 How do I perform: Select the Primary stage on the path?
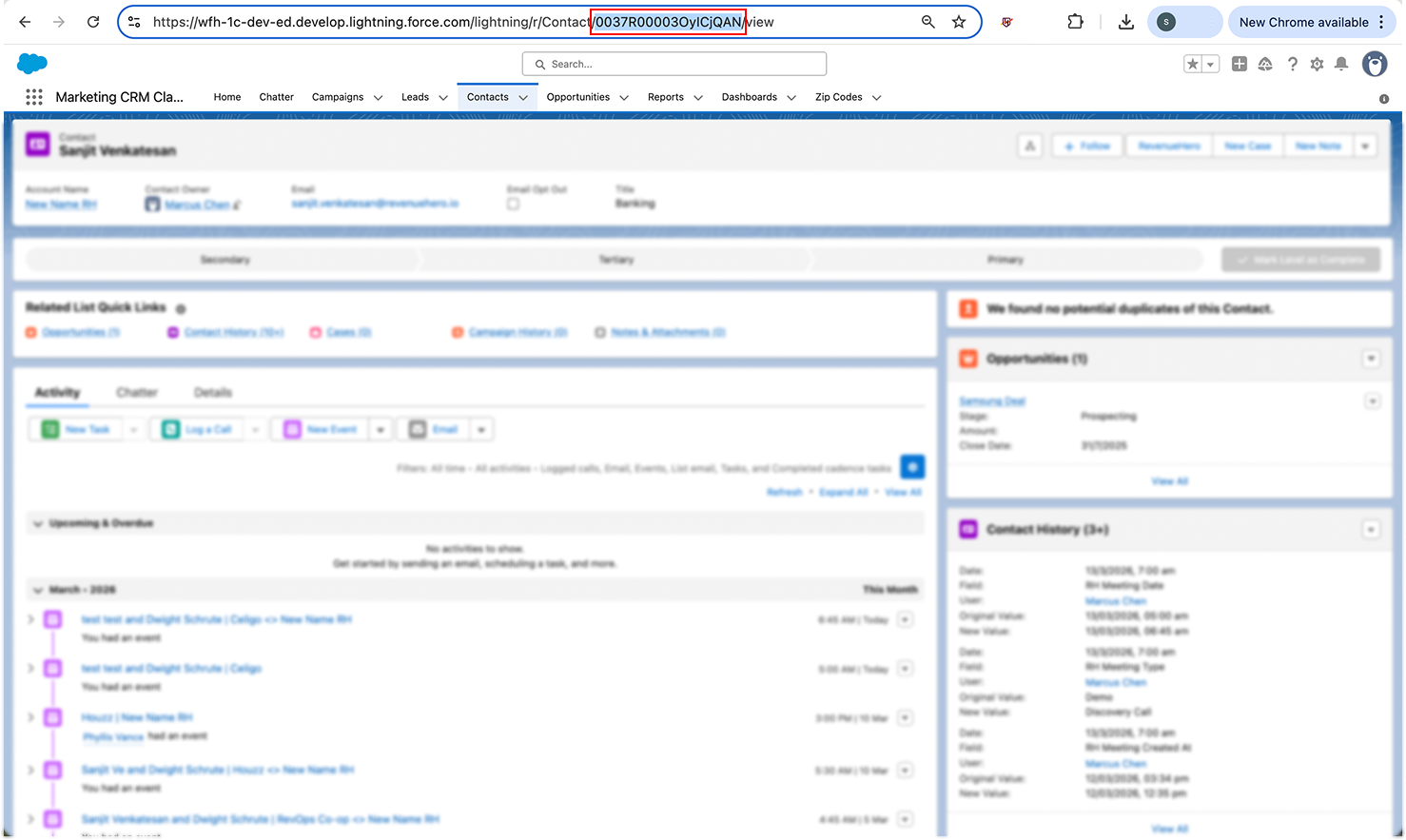click(1005, 259)
